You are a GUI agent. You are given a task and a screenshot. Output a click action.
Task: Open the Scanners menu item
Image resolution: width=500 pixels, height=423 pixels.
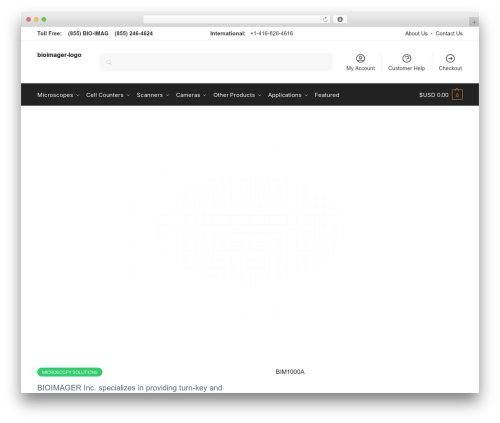point(150,95)
